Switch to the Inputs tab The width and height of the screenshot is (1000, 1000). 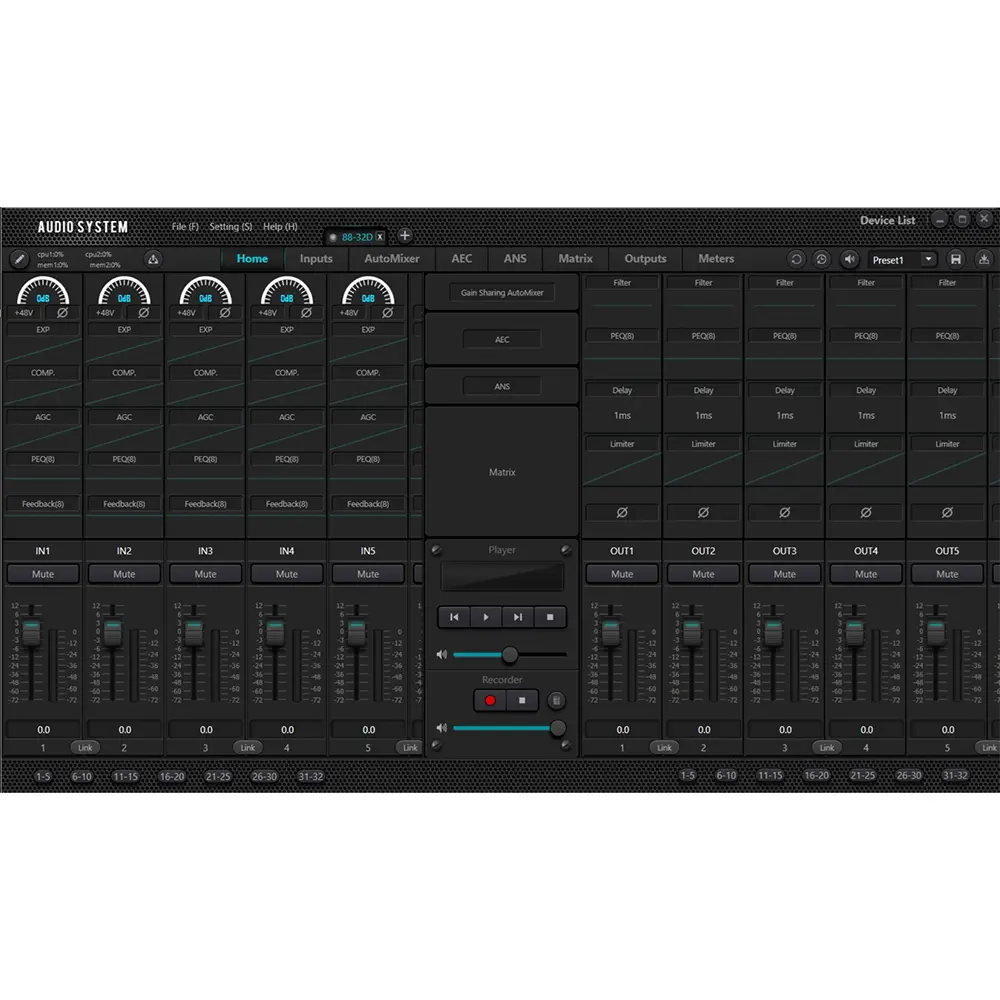pos(316,258)
